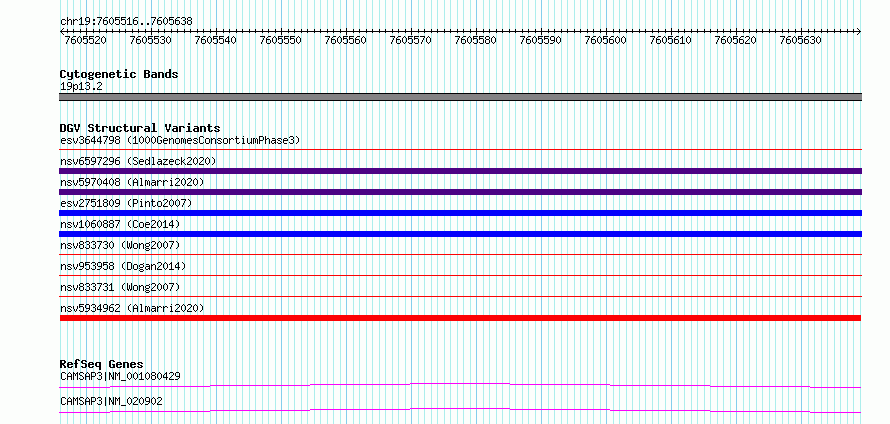The width and height of the screenshot is (890, 424).
Task: Click the 7605620 ruler position label
Action: (734, 40)
